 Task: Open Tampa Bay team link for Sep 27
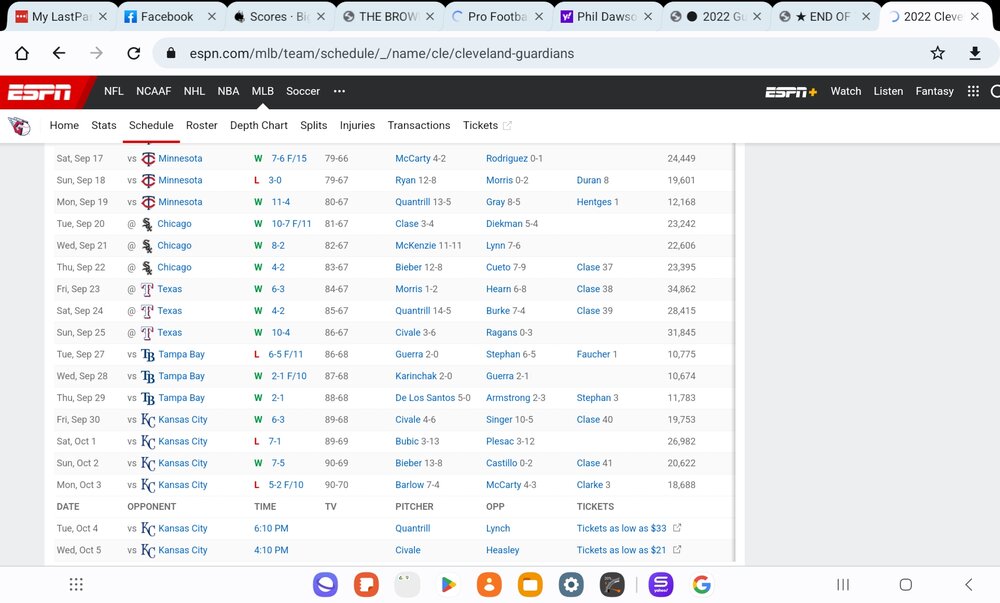[181, 354]
